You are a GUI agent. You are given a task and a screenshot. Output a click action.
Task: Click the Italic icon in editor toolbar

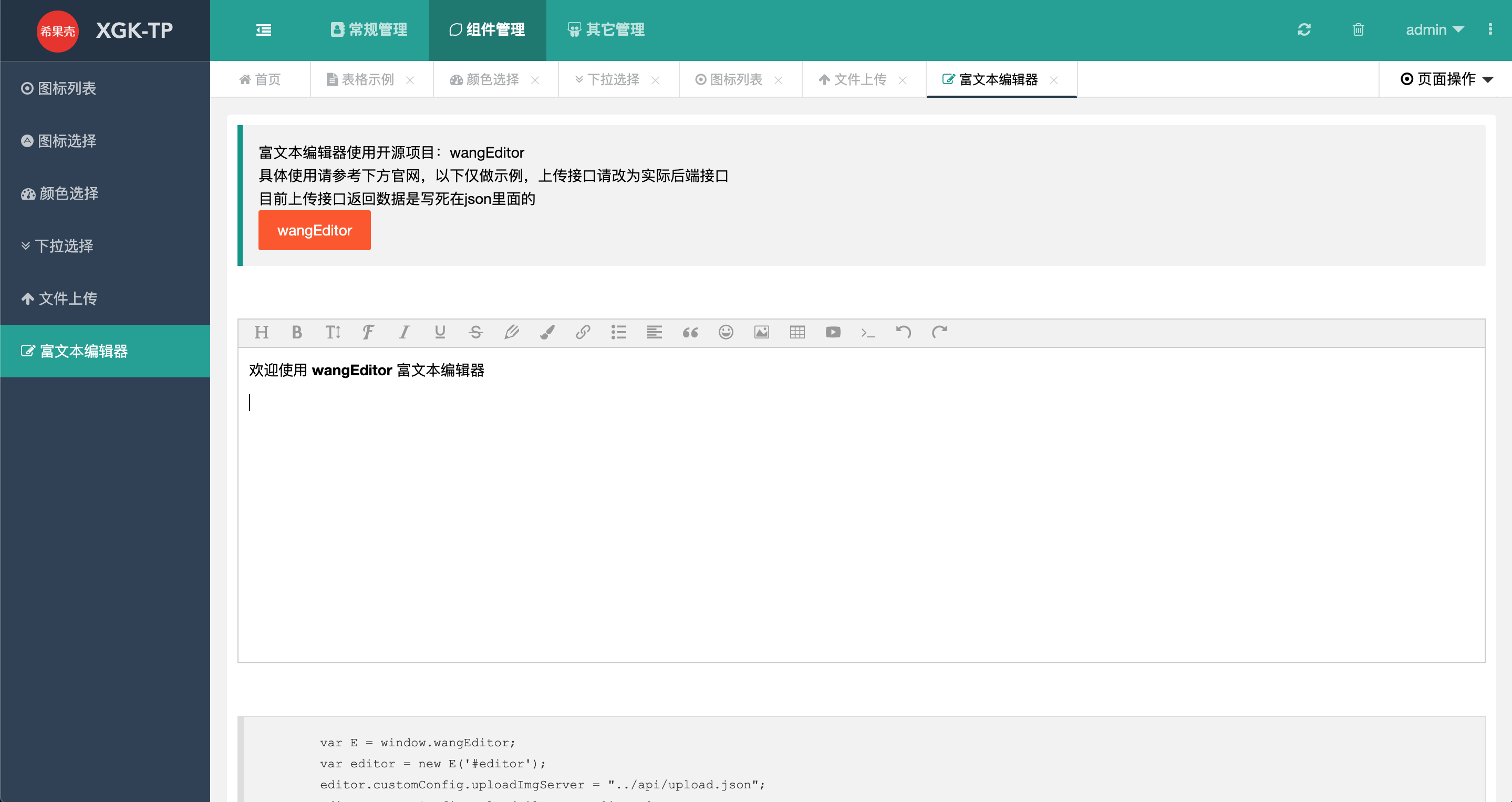click(x=404, y=332)
